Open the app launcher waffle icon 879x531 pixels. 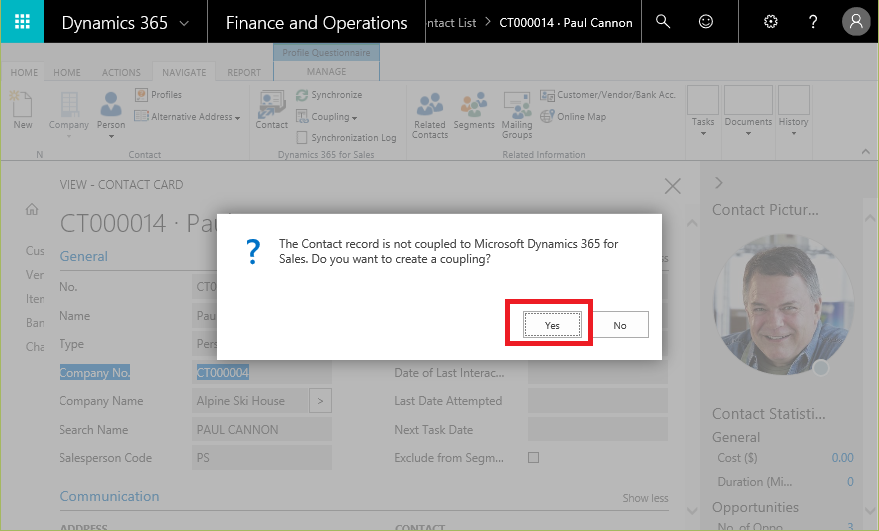click(x=22, y=22)
